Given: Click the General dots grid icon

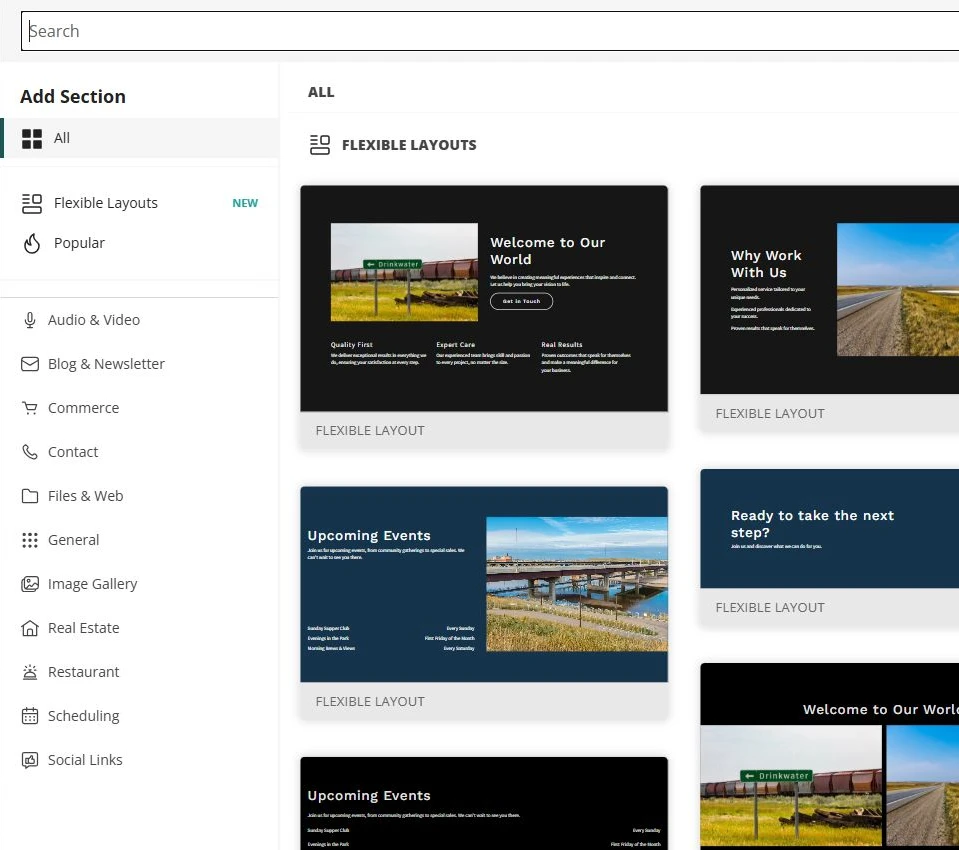Looking at the screenshot, I should [30, 540].
